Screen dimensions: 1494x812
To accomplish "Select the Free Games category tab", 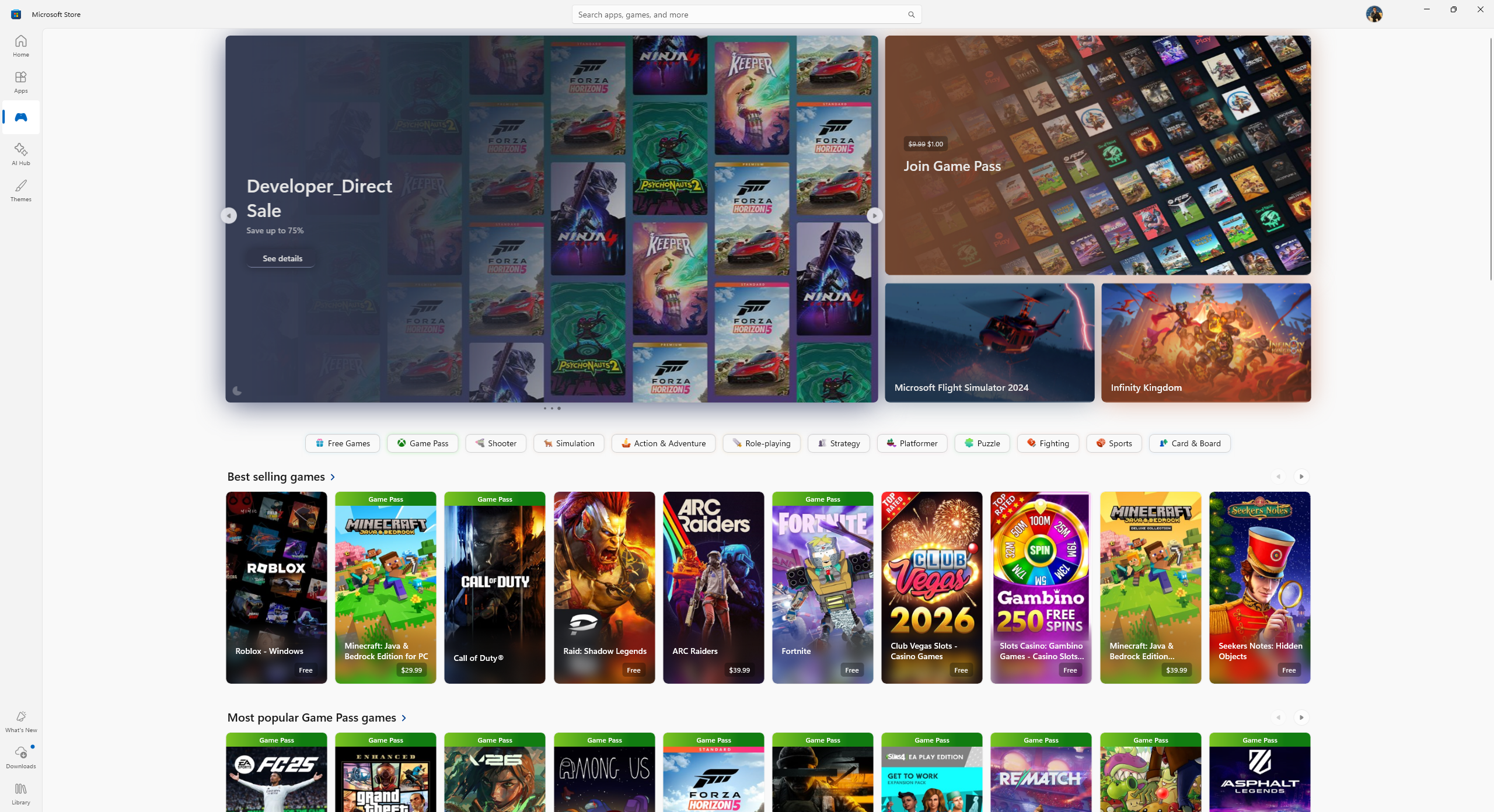I will 343,443.
